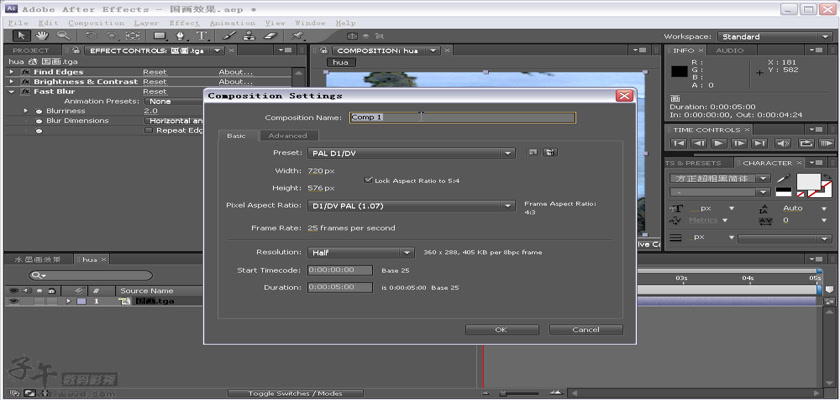840x400 pixels.
Task: Click the layer 1 label color swatch
Action: pyautogui.click(x=81, y=301)
